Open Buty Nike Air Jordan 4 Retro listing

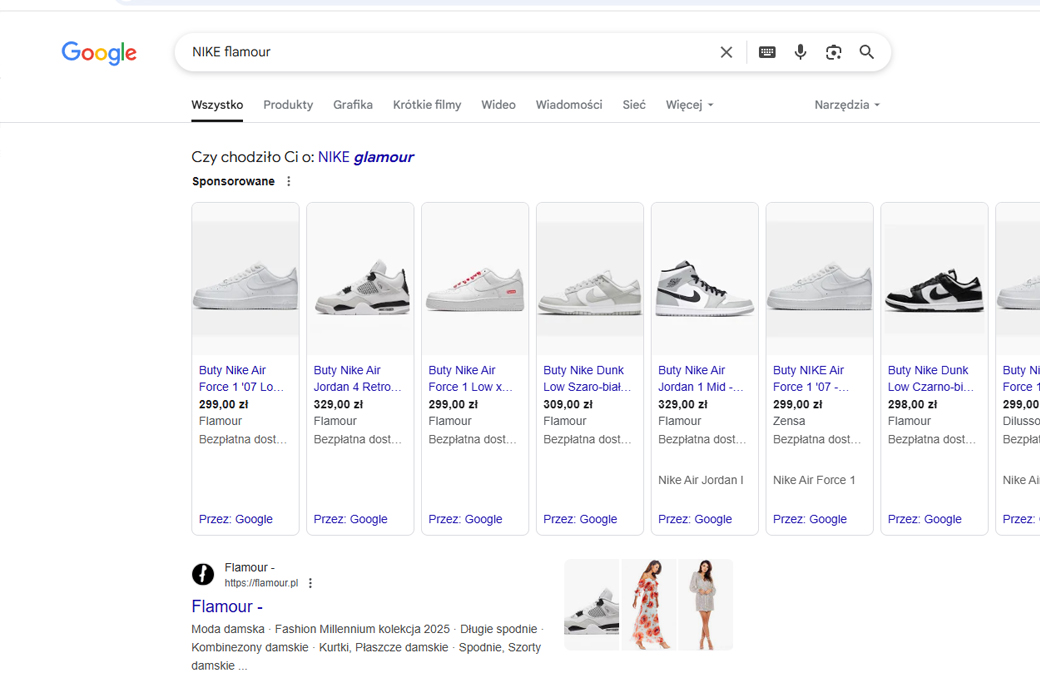tap(357, 378)
